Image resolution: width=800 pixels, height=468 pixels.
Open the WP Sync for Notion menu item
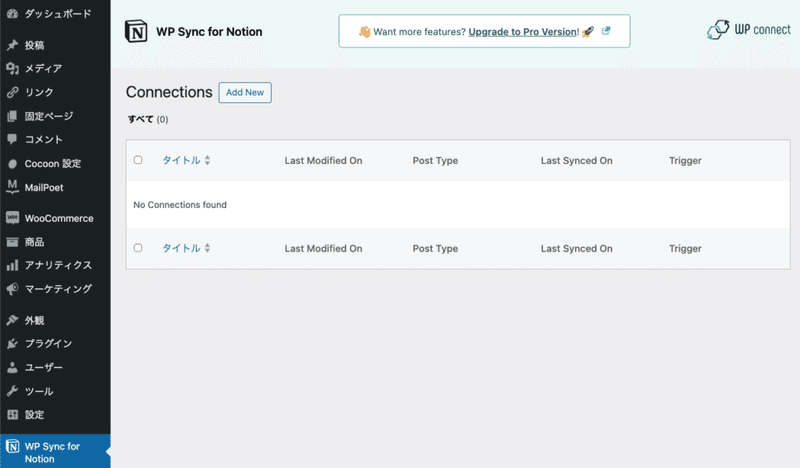pos(55,452)
